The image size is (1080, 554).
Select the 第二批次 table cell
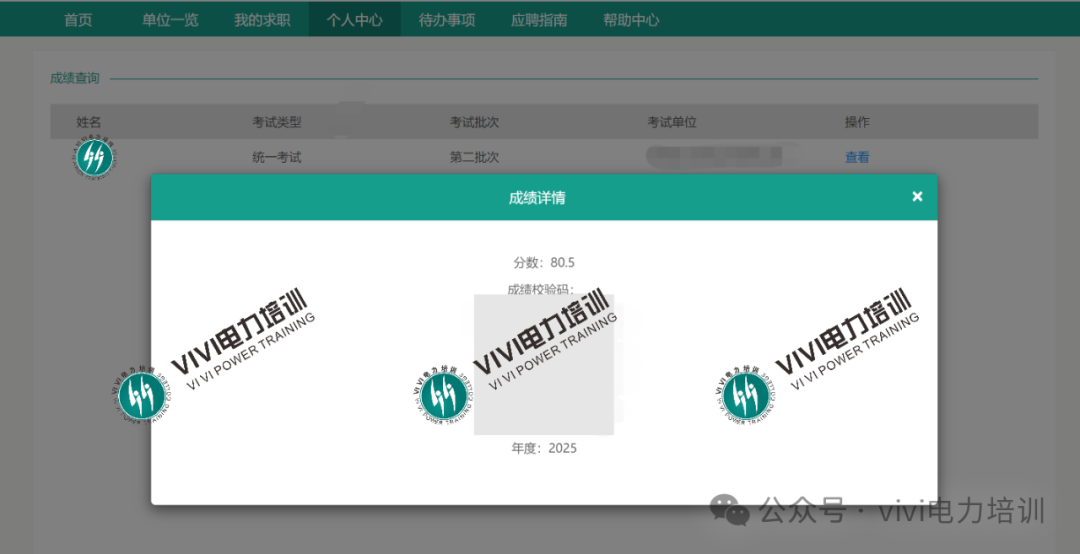pos(474,157)
